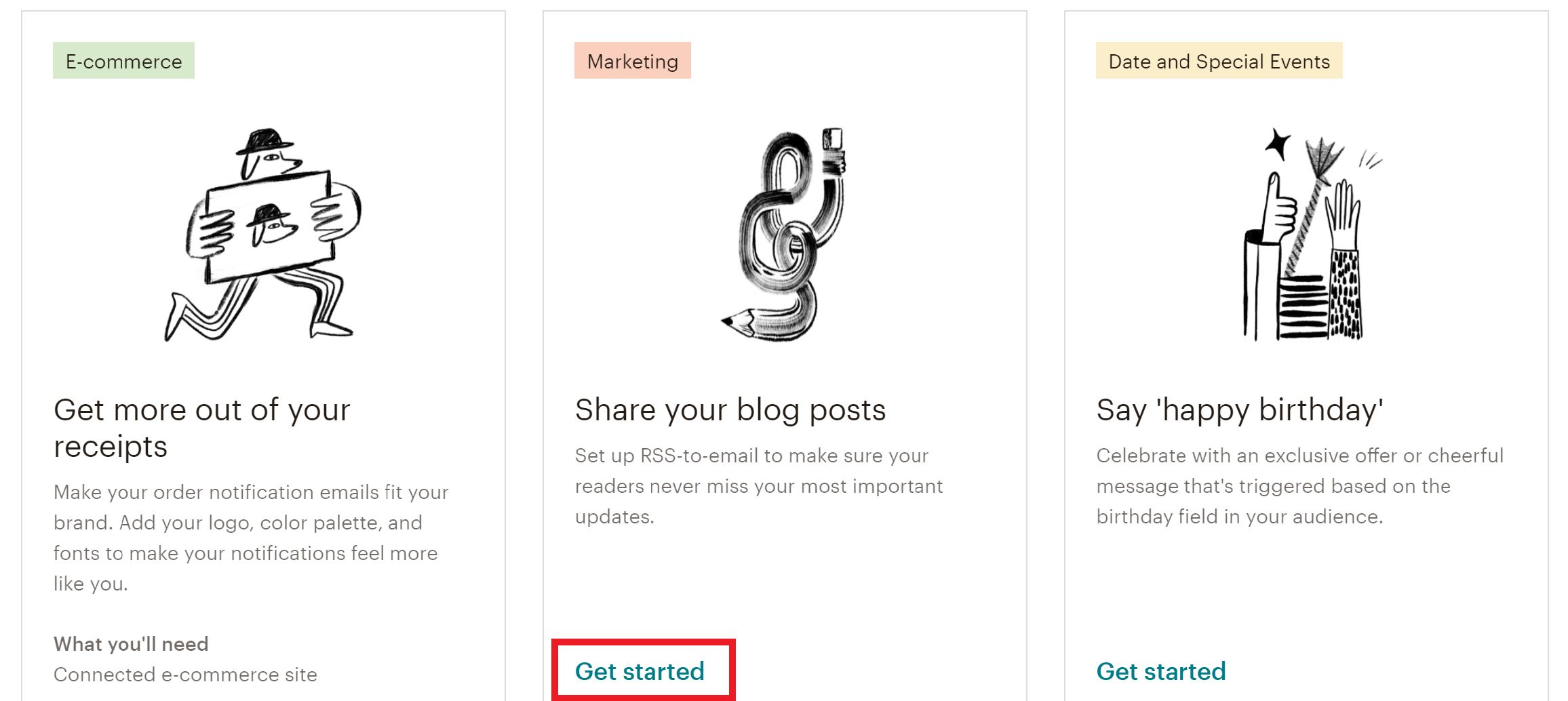Click the 'What you'll need' label
1568x701 pixels.
tap(131, 644)
